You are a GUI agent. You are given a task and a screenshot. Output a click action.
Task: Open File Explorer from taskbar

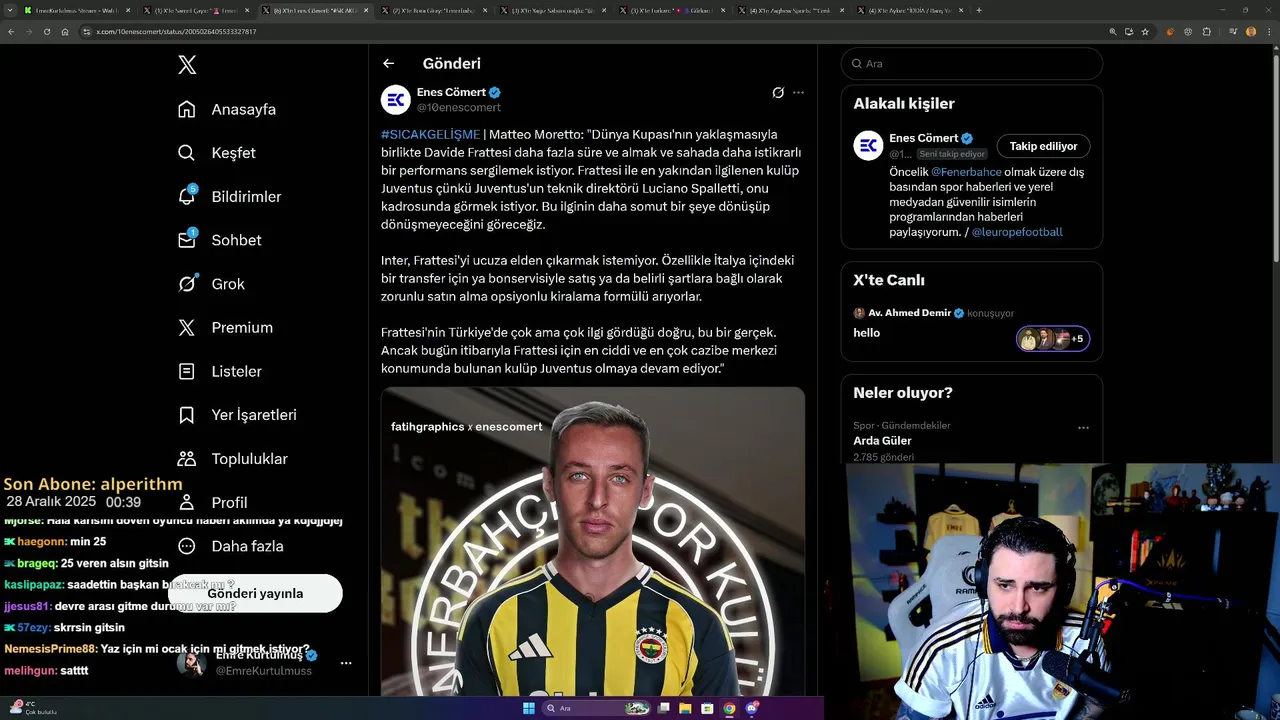pos(686,708)
